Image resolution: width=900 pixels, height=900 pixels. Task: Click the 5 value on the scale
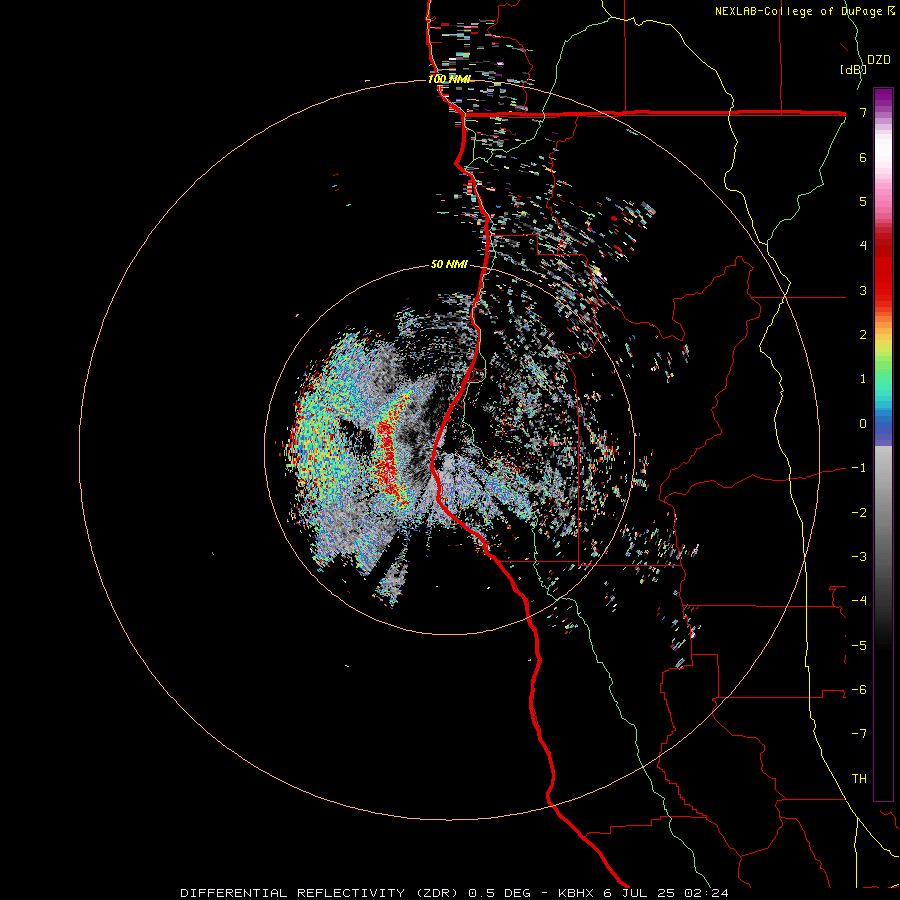tap(863, 201)
